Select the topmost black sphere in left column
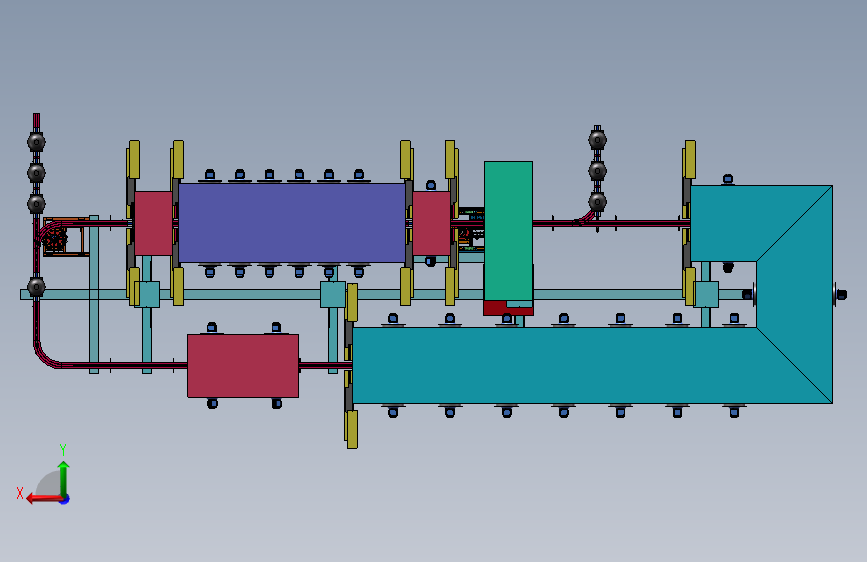The image size is (867, 562). tap(36, 142)
